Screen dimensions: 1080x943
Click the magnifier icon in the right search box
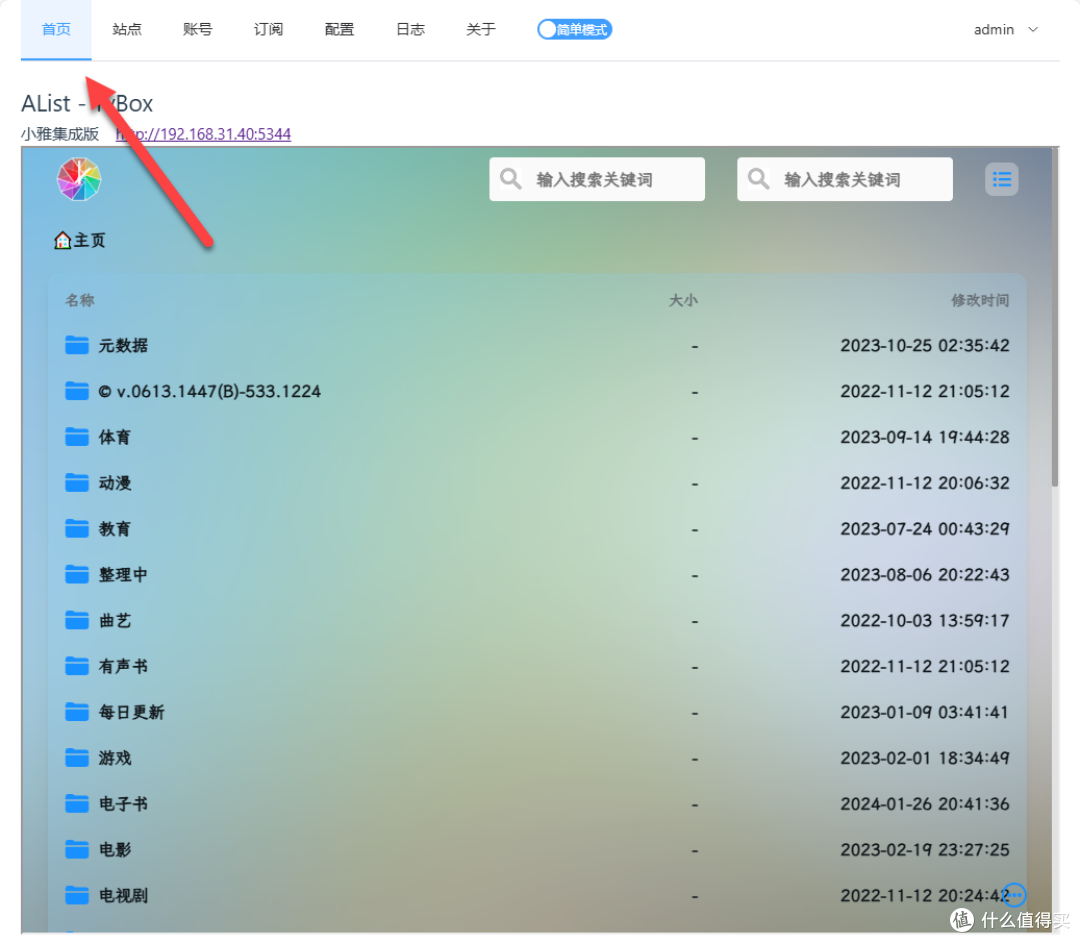[758, 178]
